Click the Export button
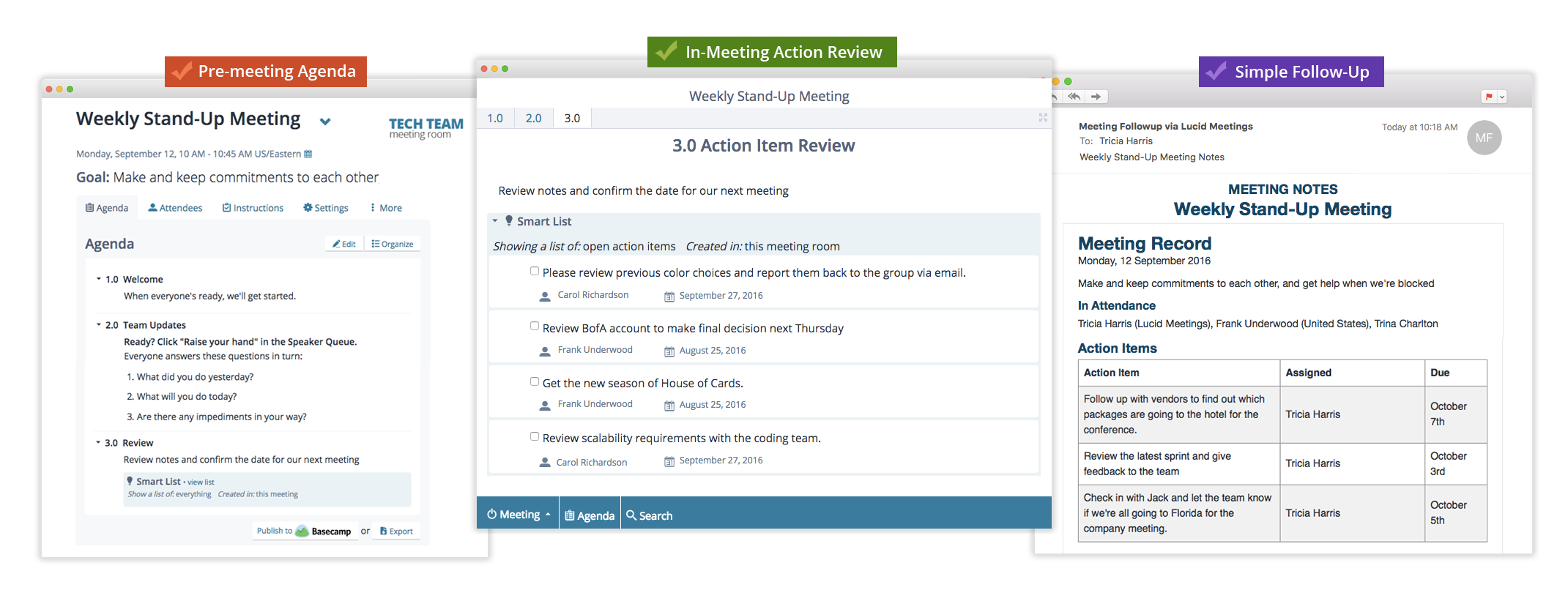1568x604 pixels. point(396,531)
